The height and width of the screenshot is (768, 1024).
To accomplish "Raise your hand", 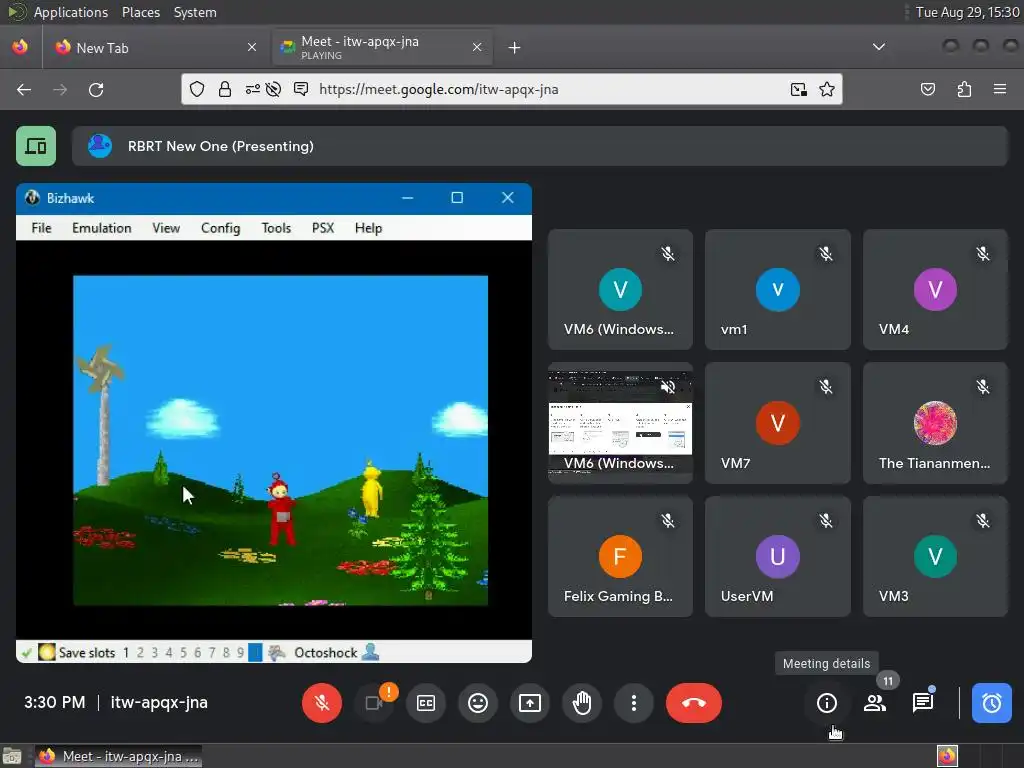I will coord(582,703).
